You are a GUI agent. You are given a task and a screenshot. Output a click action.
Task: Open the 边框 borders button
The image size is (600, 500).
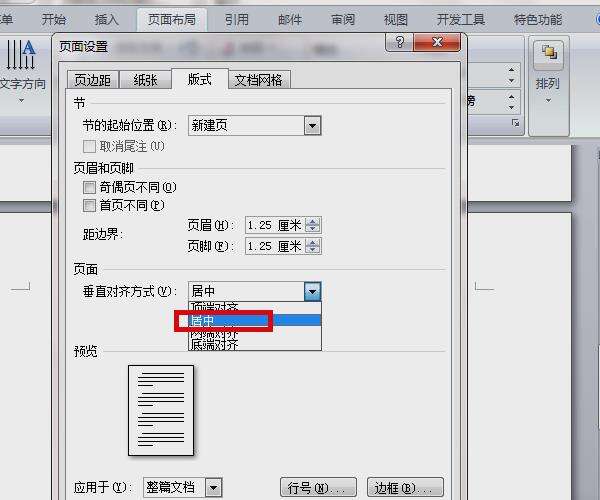pyautogui.click(x=405, y=488)
